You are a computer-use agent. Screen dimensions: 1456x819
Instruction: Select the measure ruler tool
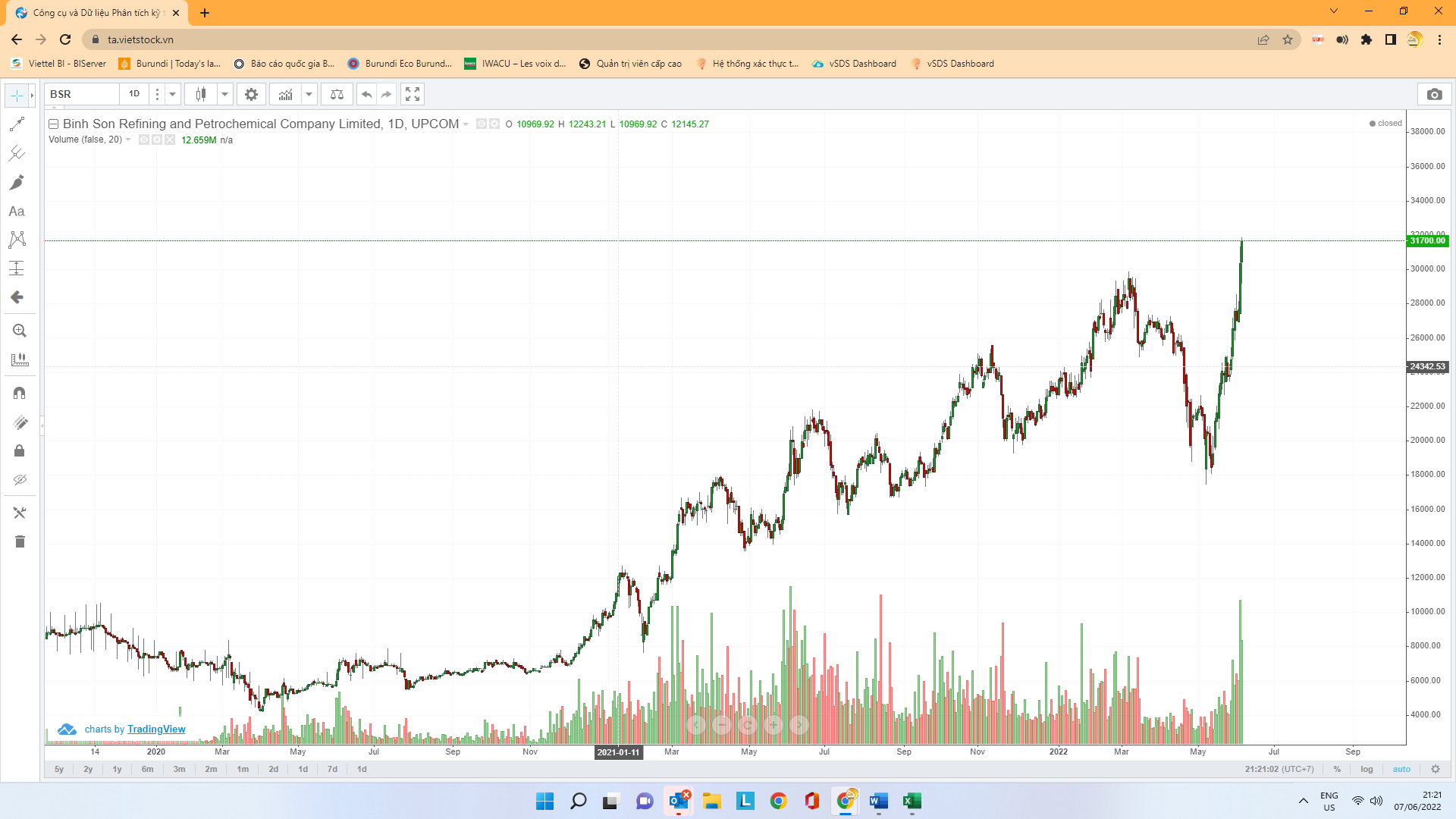(x=20, y=359)
